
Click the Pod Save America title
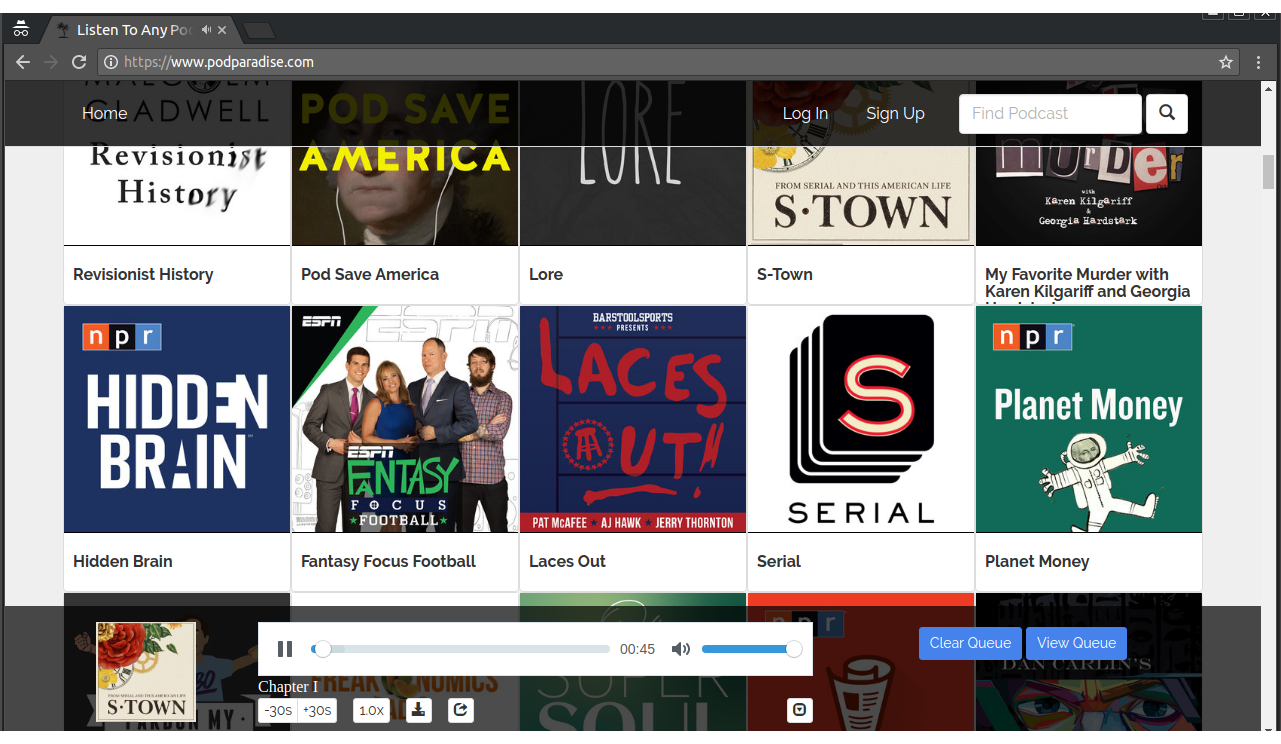[370, 274]
